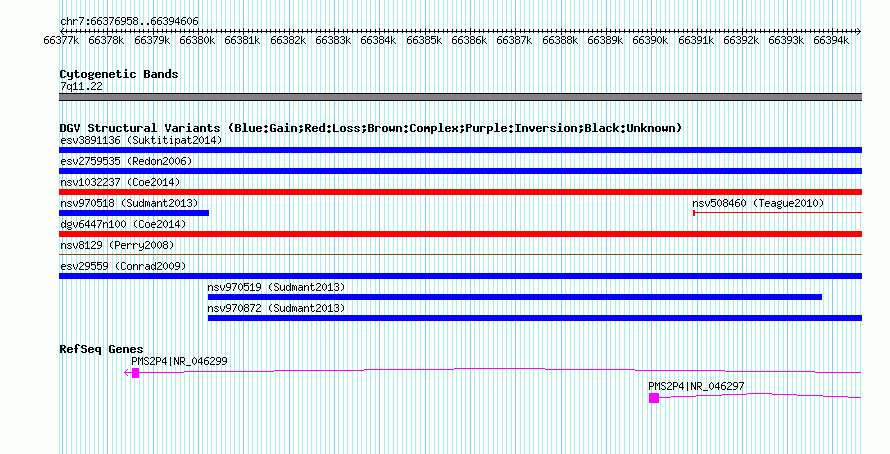Click the PMS2P4|NR_046297 intron line
Image resolution: width=890 pixels, height=454 pixels.
click(x=761, y=396)
